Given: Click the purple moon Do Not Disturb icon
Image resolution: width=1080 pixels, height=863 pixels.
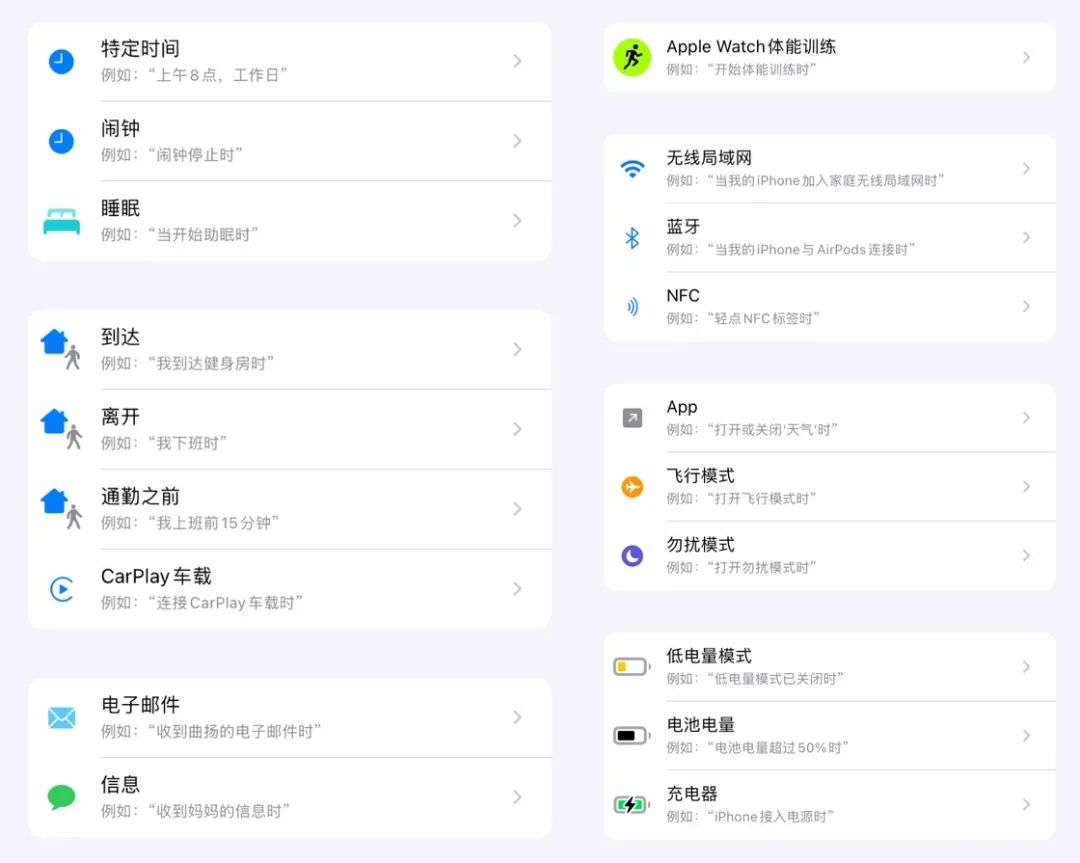Looking at the screenshot, I should point(632,556).
